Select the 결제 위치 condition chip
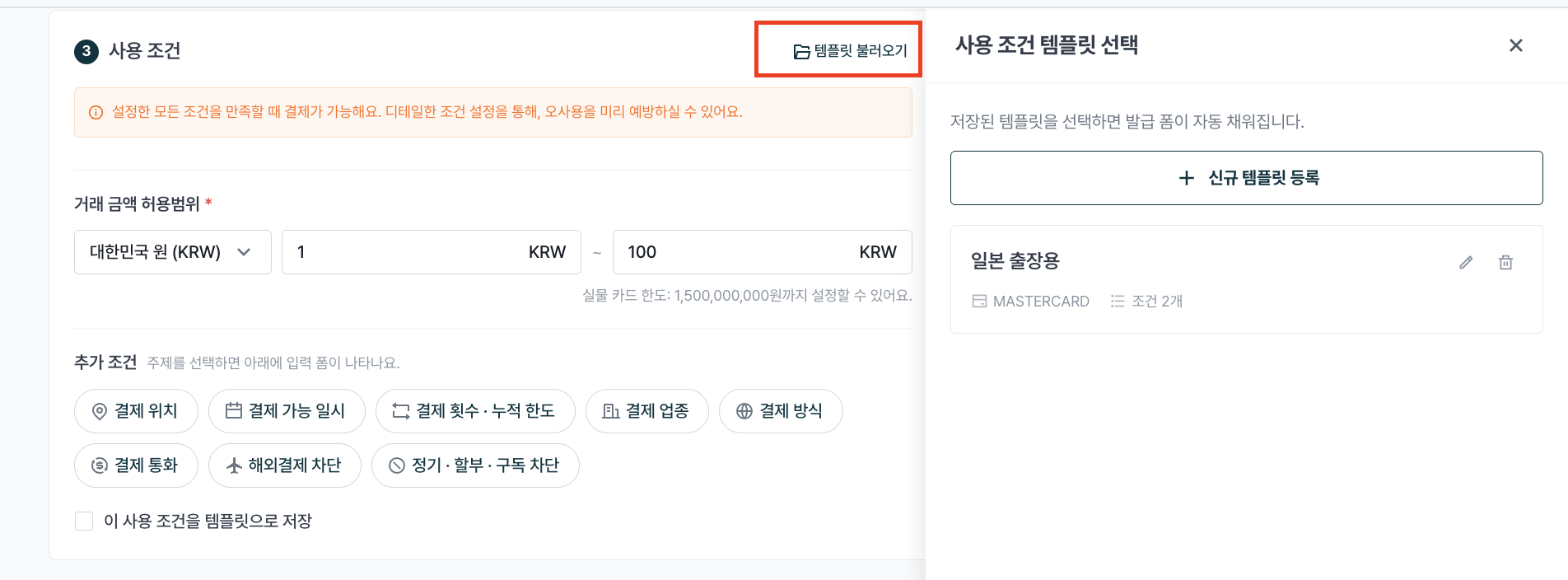Viewport: 1568px width, 580px height. click(136, 411)
